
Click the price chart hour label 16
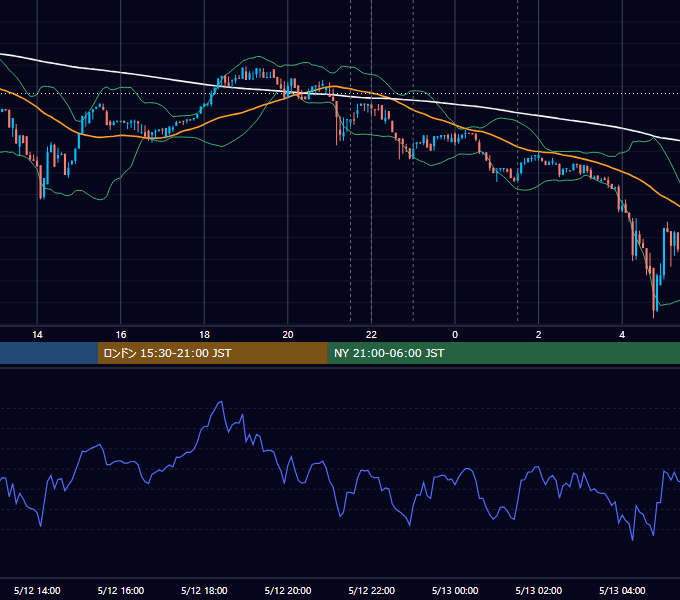(121, 335)
